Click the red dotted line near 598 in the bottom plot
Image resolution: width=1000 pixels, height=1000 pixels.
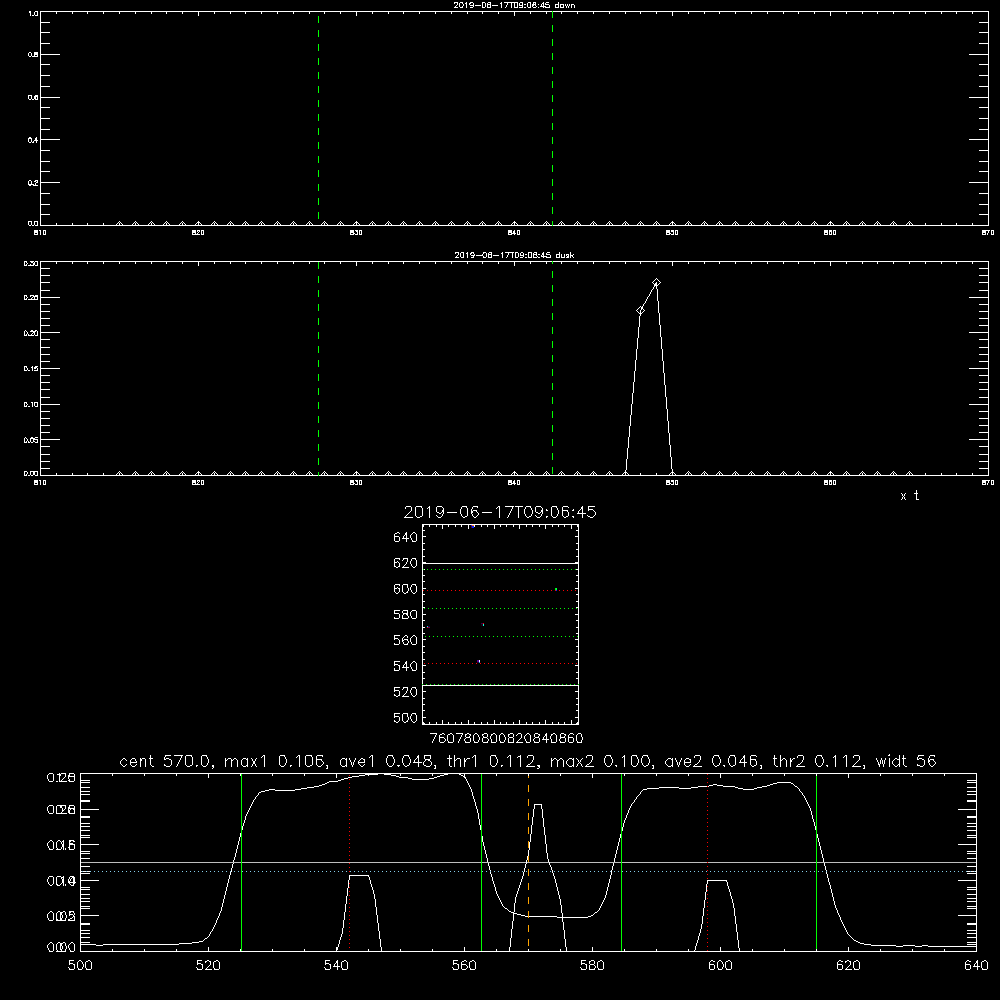click(707, 861)
